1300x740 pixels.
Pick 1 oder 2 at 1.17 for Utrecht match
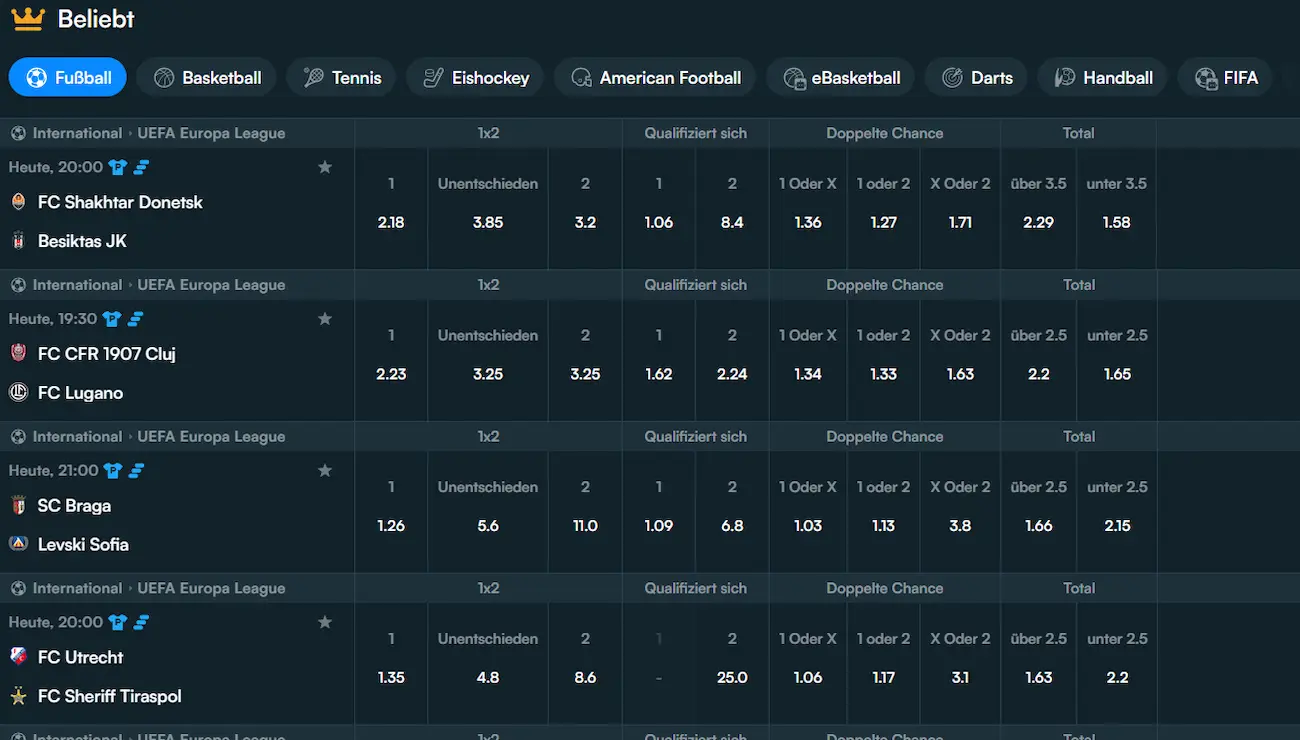(883, 664)
